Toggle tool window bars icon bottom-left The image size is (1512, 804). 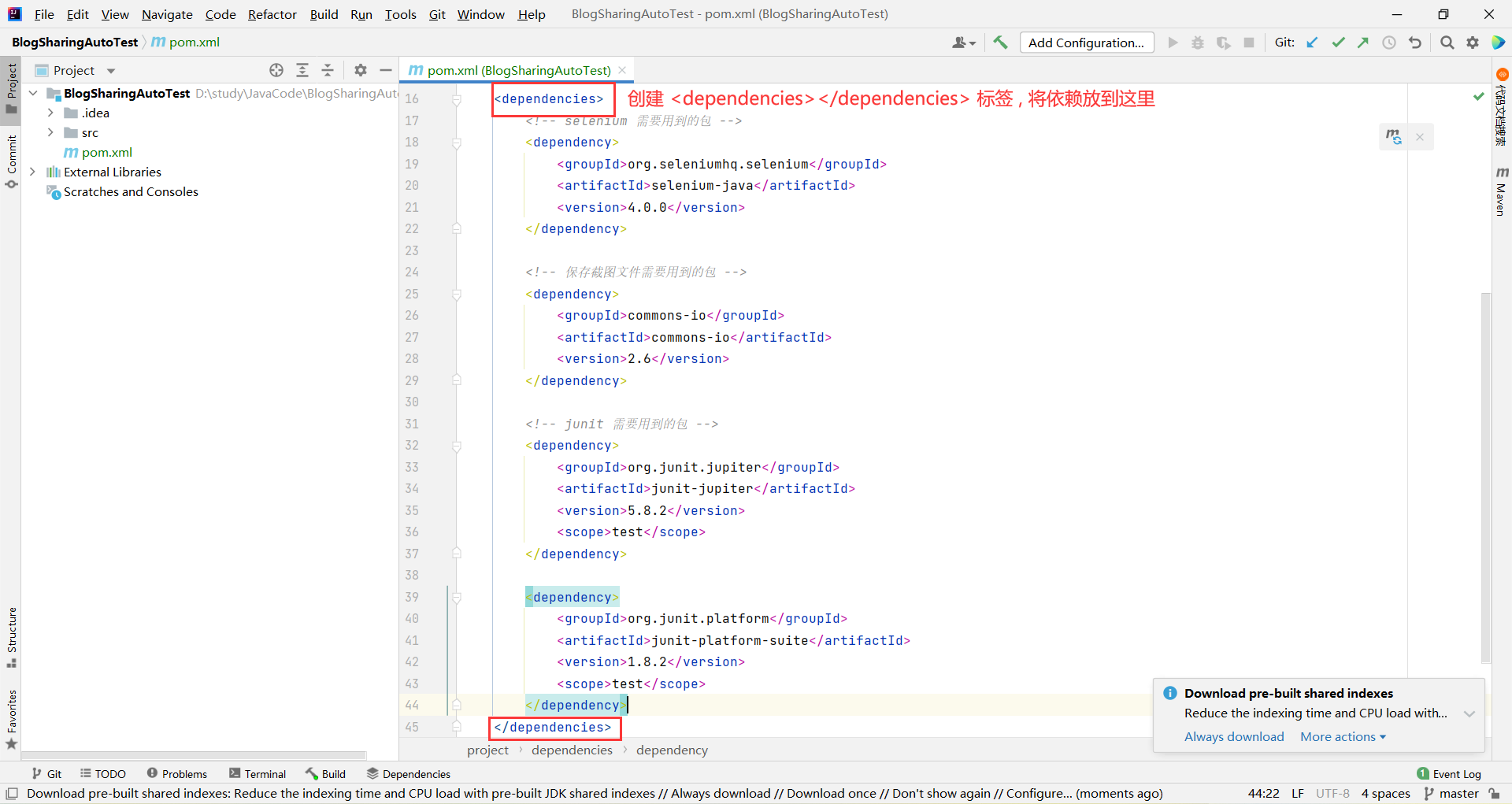(x=12, y=793)
